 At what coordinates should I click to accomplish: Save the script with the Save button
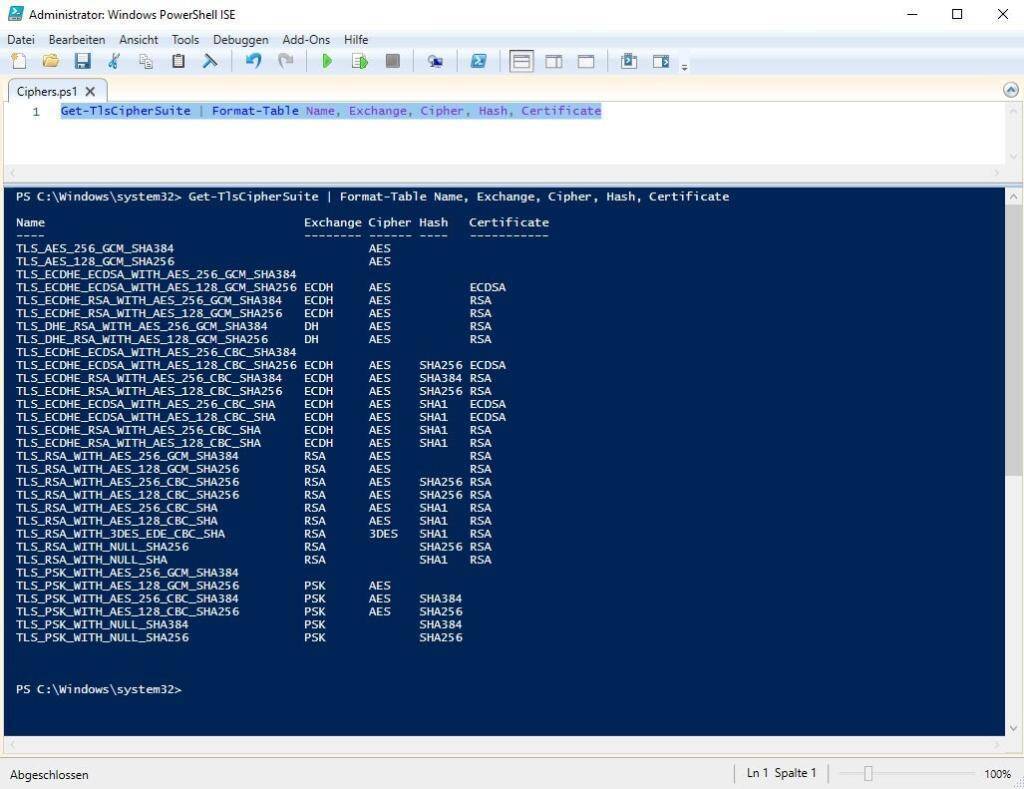(x=84, y=61)
